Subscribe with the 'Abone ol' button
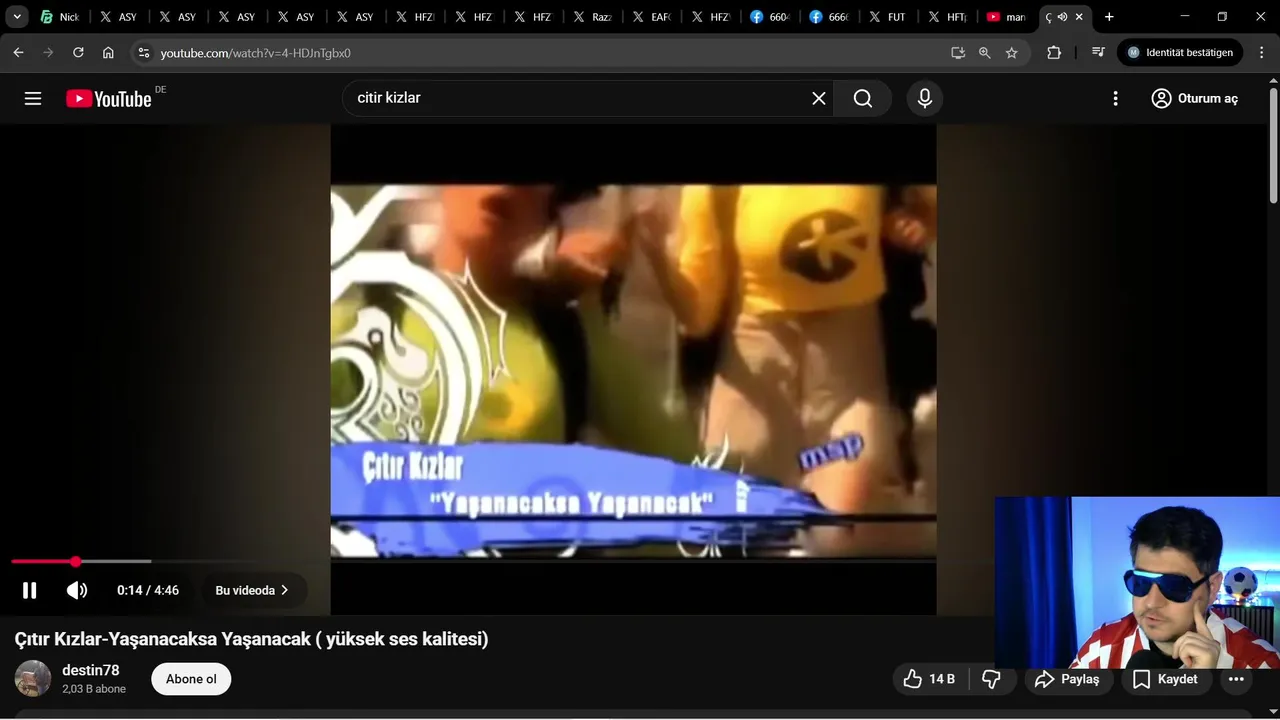Screen dimensions: 1280x720 pyautogui.click(x=191, y=679)
